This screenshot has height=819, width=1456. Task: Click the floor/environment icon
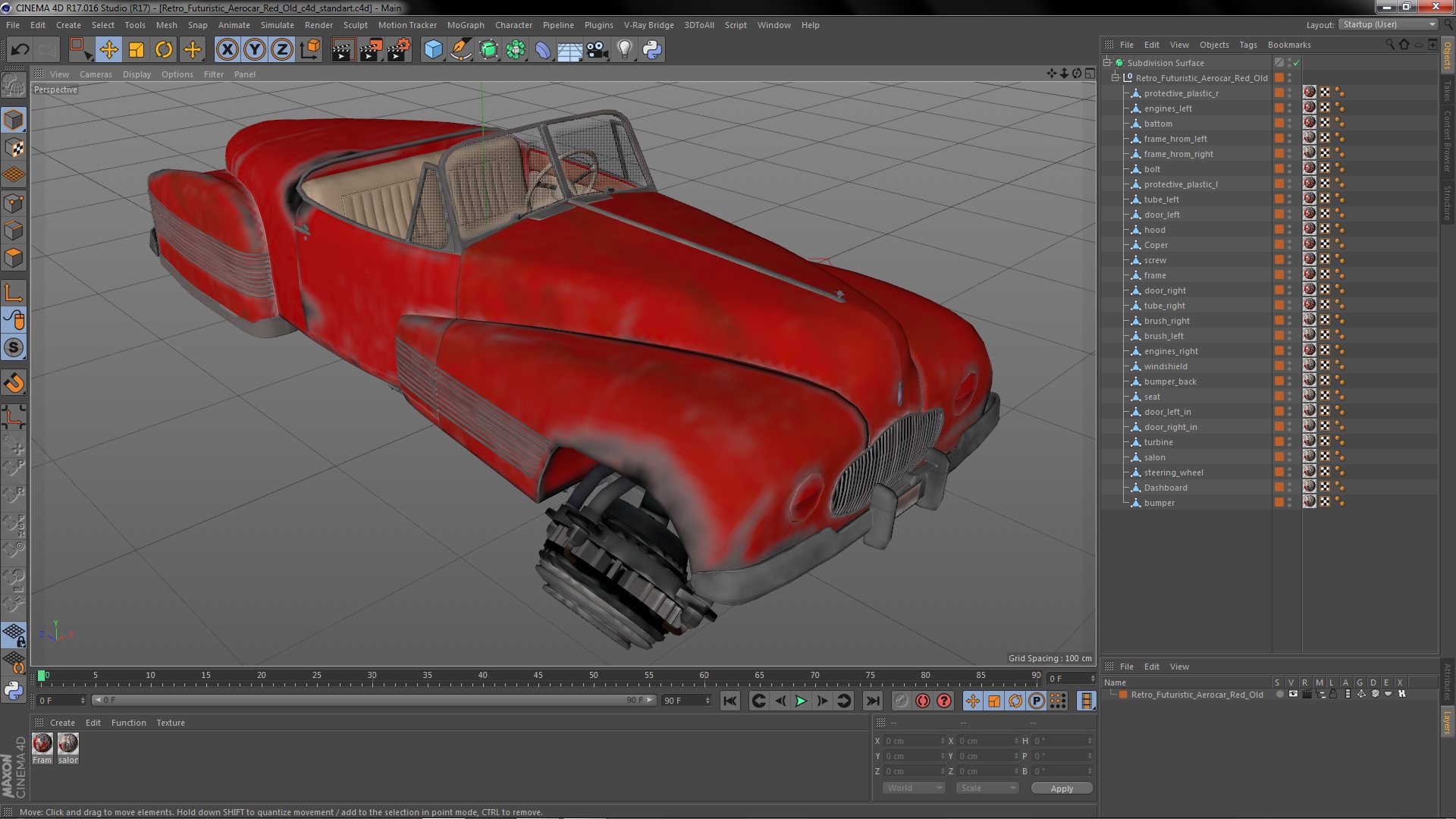click(570, 50)
